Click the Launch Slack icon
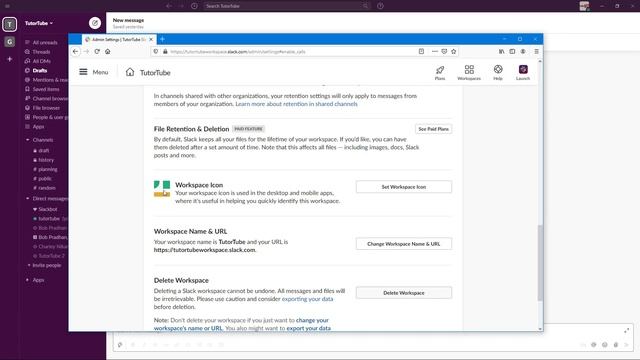The width and height of the screenshot is (640, 360). (523, 72)
